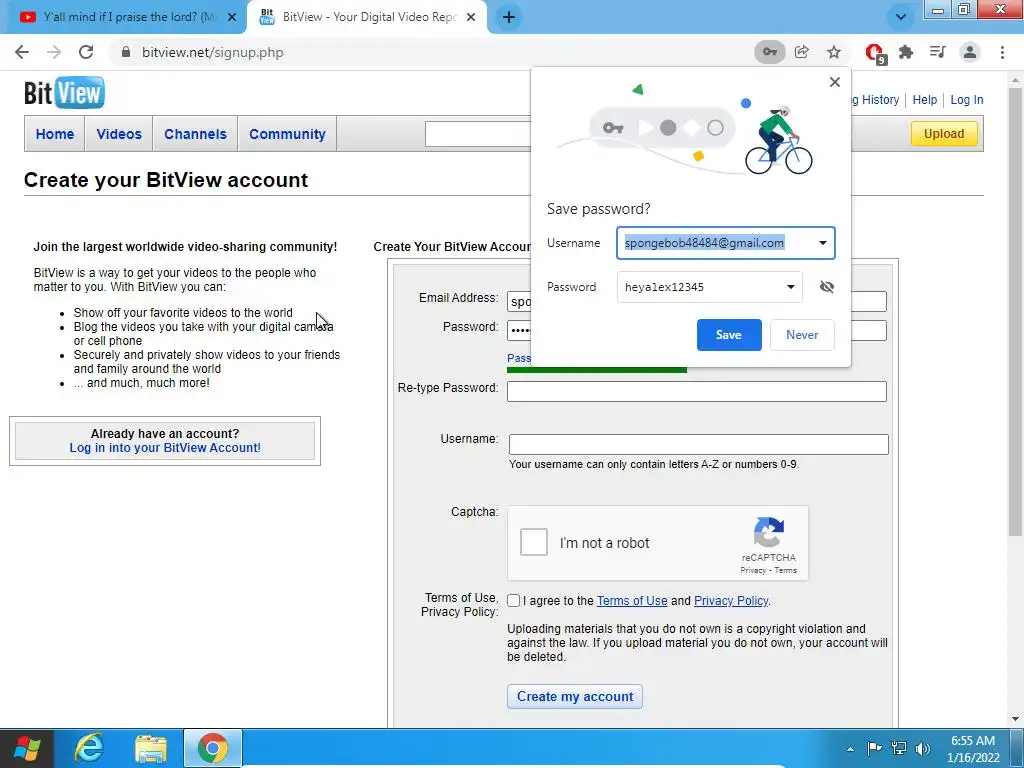Select the BitView tab

tap(369, 17)
